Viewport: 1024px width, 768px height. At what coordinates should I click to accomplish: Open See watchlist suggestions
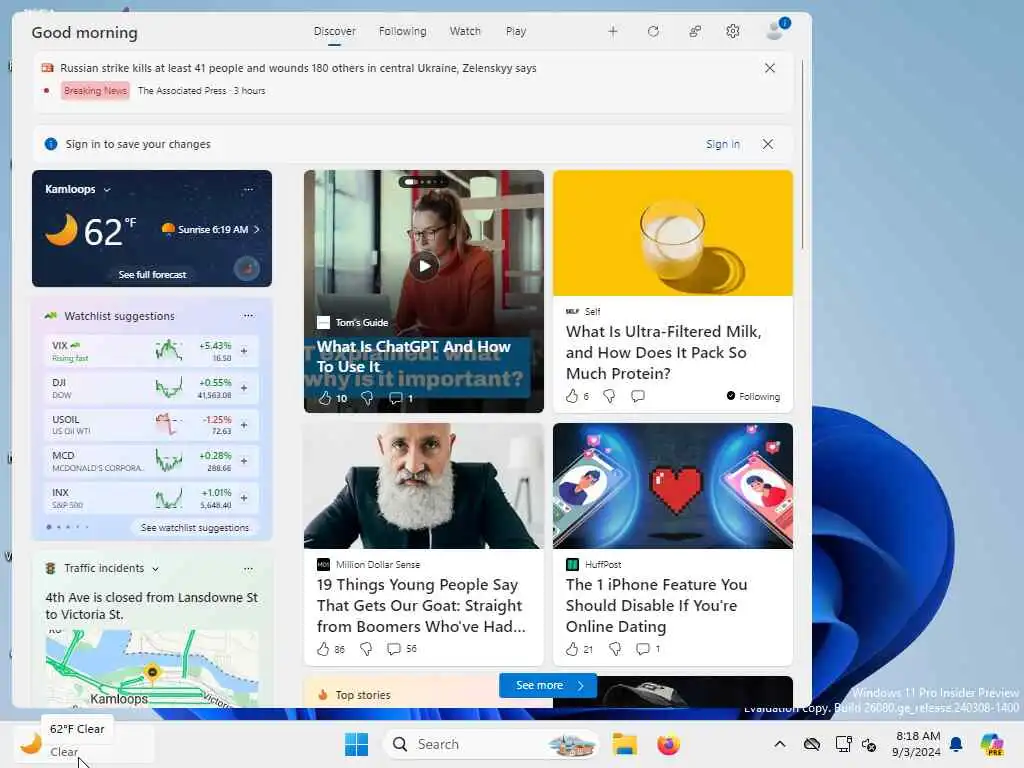(x=195, y=527)
